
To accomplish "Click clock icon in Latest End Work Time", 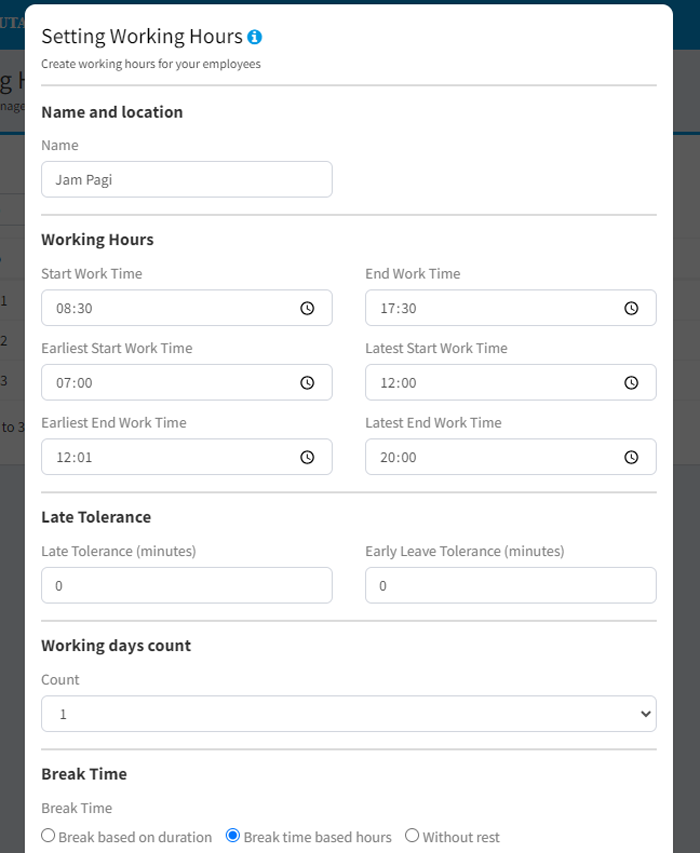I will coord(631,457).
